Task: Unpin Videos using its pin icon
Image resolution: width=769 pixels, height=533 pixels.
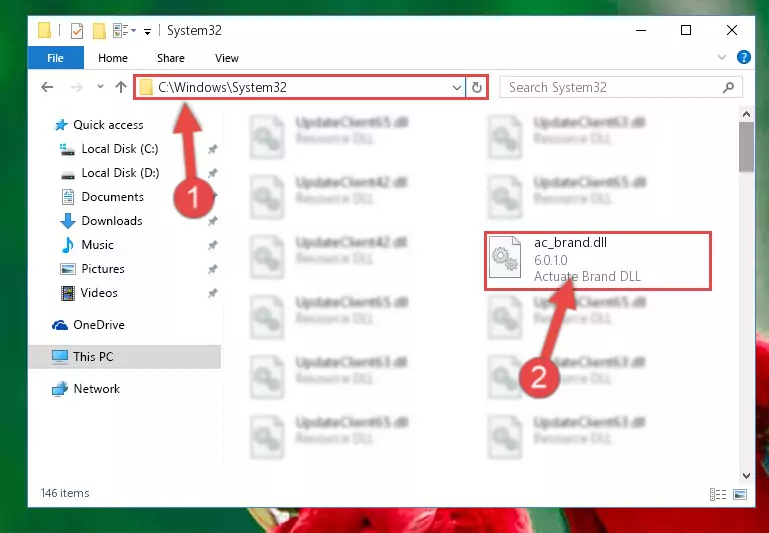Action: point(212,293)
